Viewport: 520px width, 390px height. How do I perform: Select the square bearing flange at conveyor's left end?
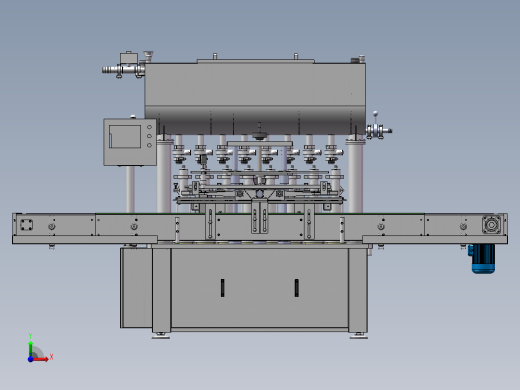[x=26, y=225]
